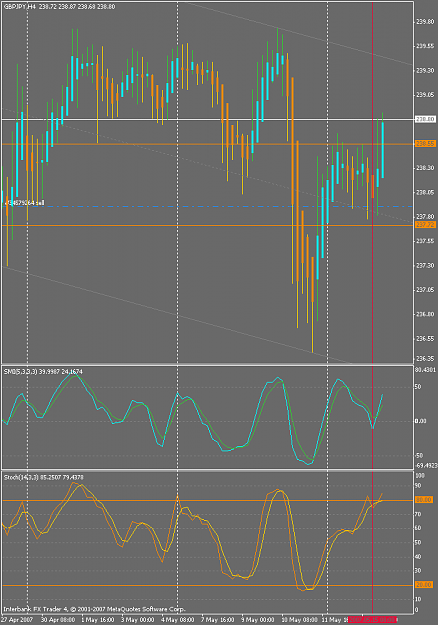Select the sell order label on chart
The height and width of the screenshot is (625, 438).
[x=24, y=203]
